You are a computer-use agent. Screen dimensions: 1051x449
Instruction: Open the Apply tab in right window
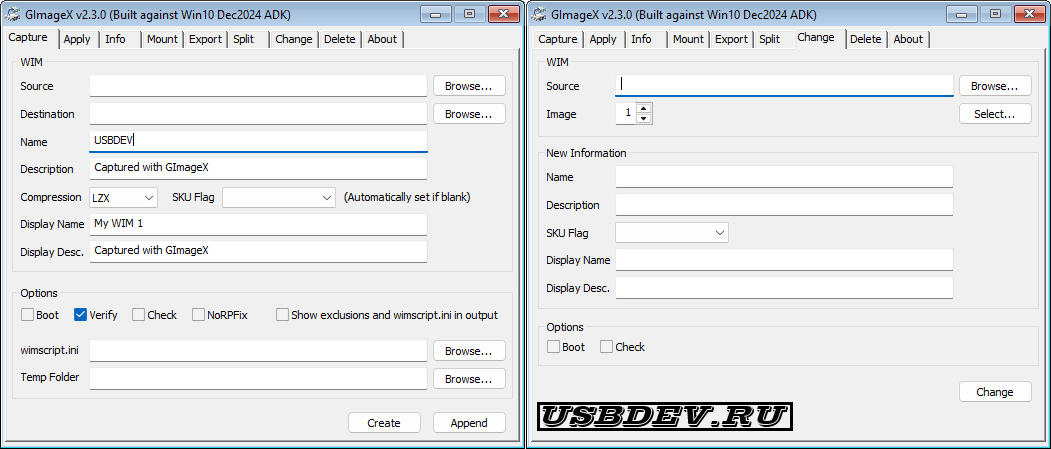click(x=603, y=40)
